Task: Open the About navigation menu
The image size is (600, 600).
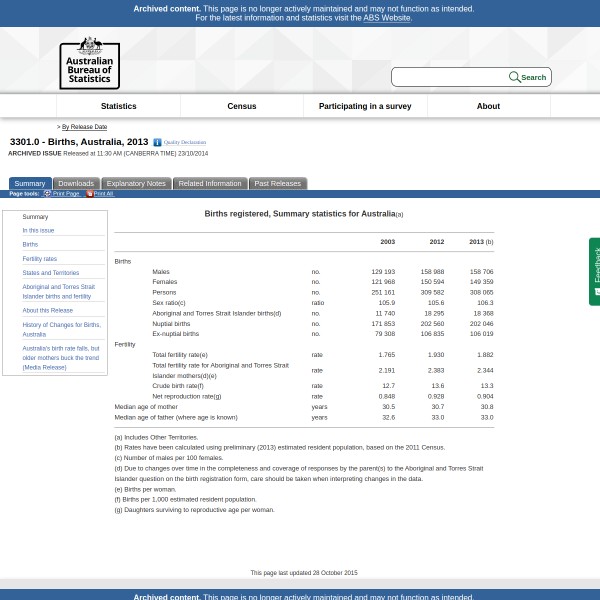Action: pyautogui.click(x=488, y=106)
